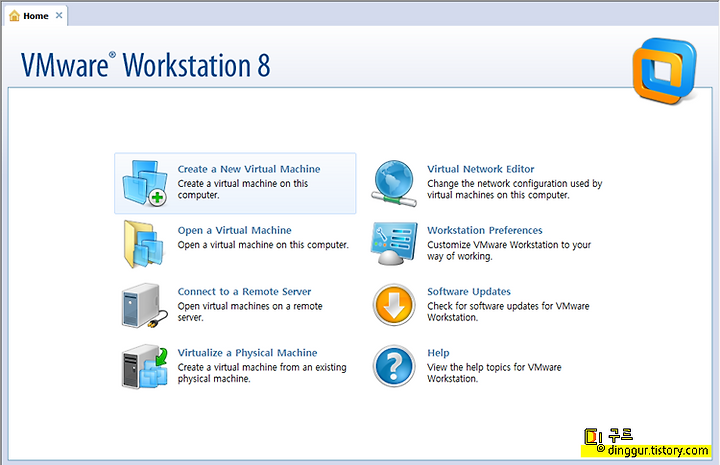Click the Open a Virtual Machine folder icon
Image resolution: width=720 pixels, height=465 pixels.
(x=144, y=244)
